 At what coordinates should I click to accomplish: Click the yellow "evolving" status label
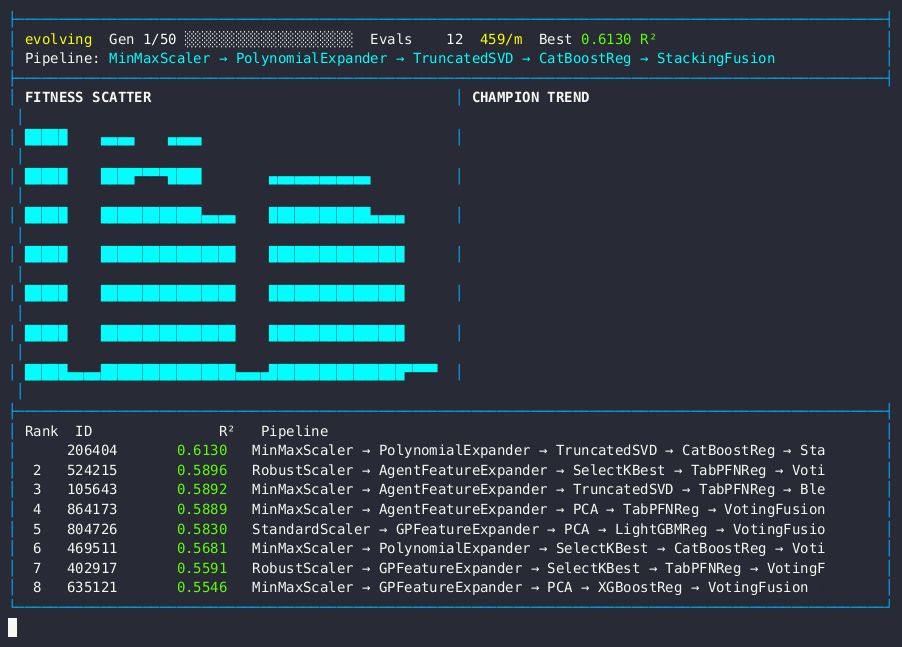(58, 39)
